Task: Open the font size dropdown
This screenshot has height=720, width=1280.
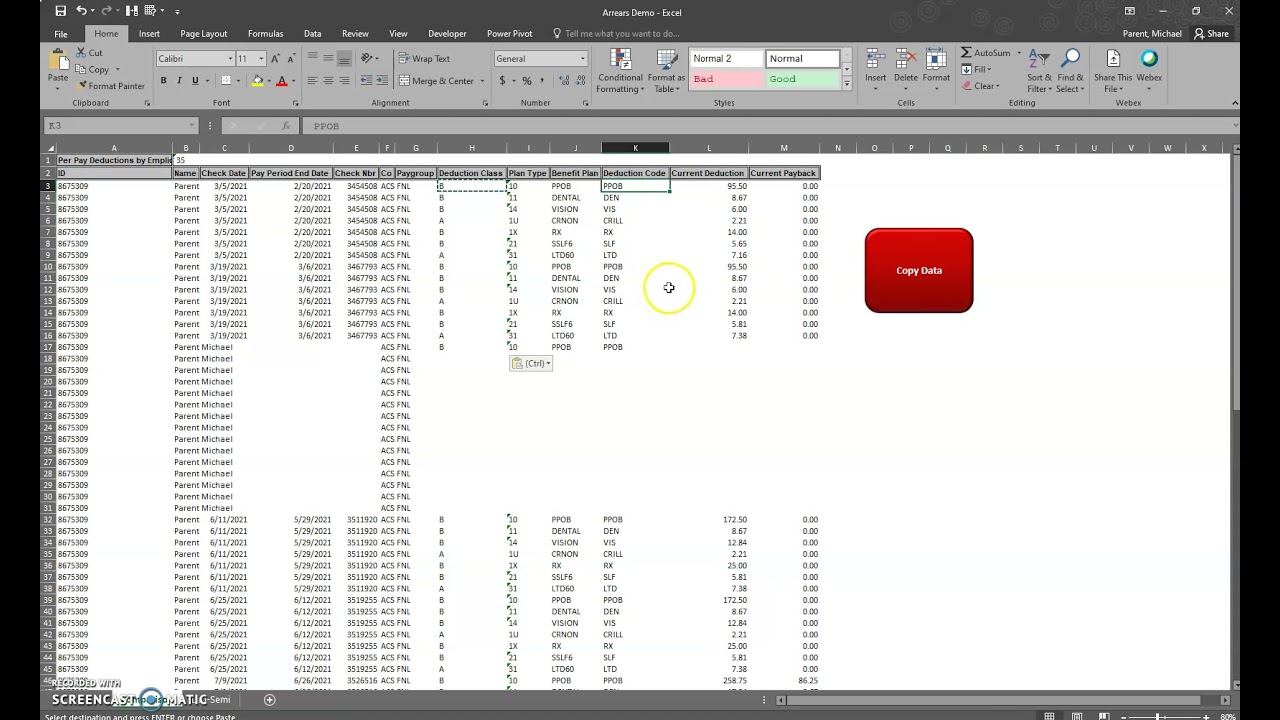Action: (261, 59)
